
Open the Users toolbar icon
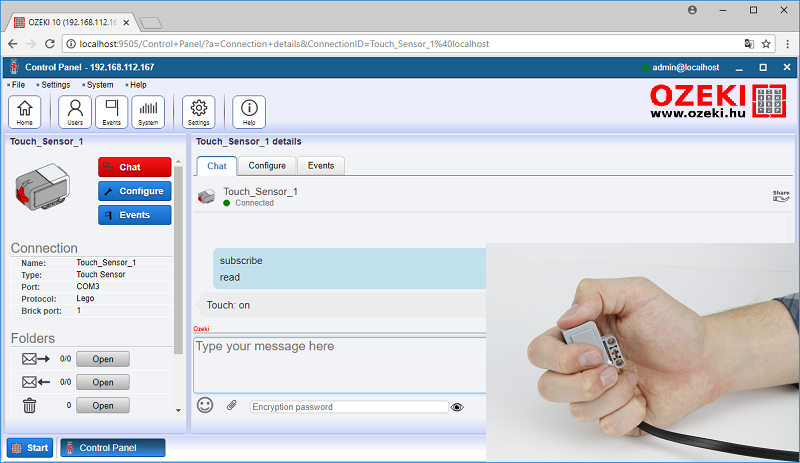[75, 111]
